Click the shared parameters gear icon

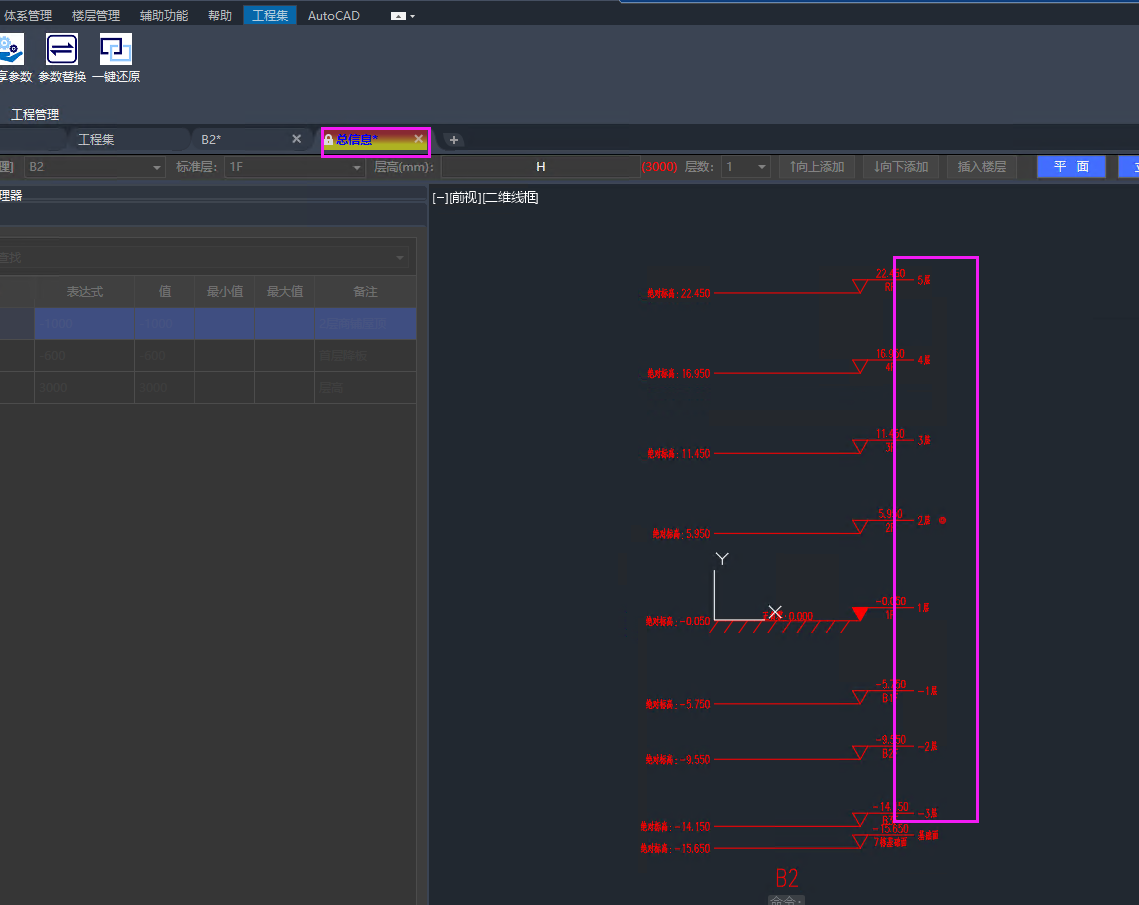tap(10, 49)
